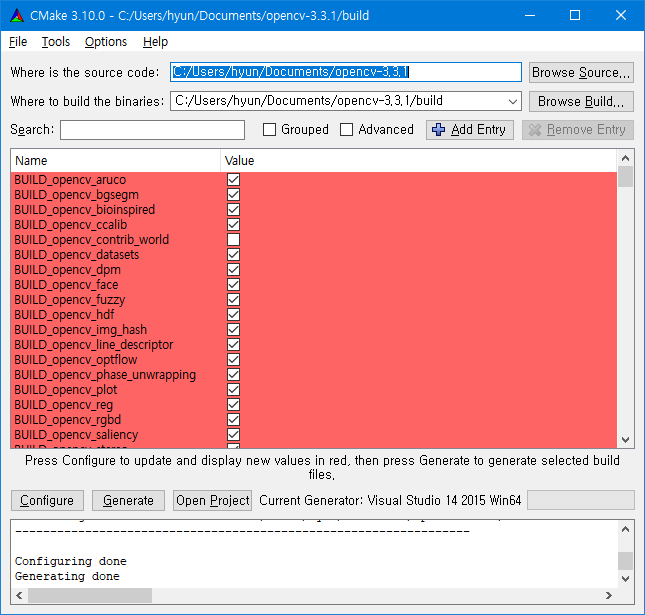Image resolution: width=645 pixels, height=615 pixels.
Task: Click the cache list scroll up arrow
Action: 626,158
